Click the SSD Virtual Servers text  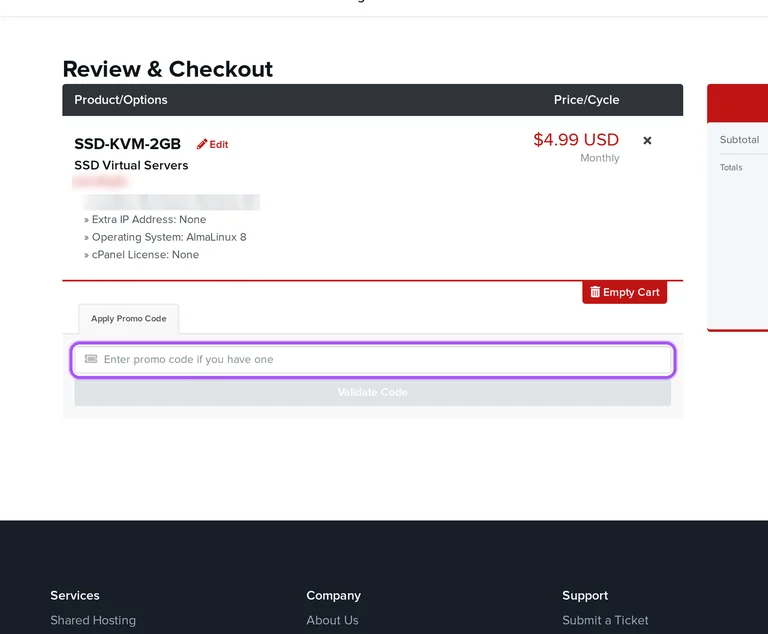click(131, 166)
